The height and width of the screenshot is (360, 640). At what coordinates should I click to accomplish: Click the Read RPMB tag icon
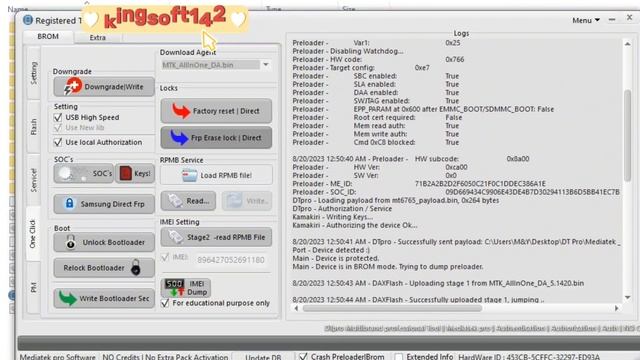pyautogui.click(x=175, y=200)
